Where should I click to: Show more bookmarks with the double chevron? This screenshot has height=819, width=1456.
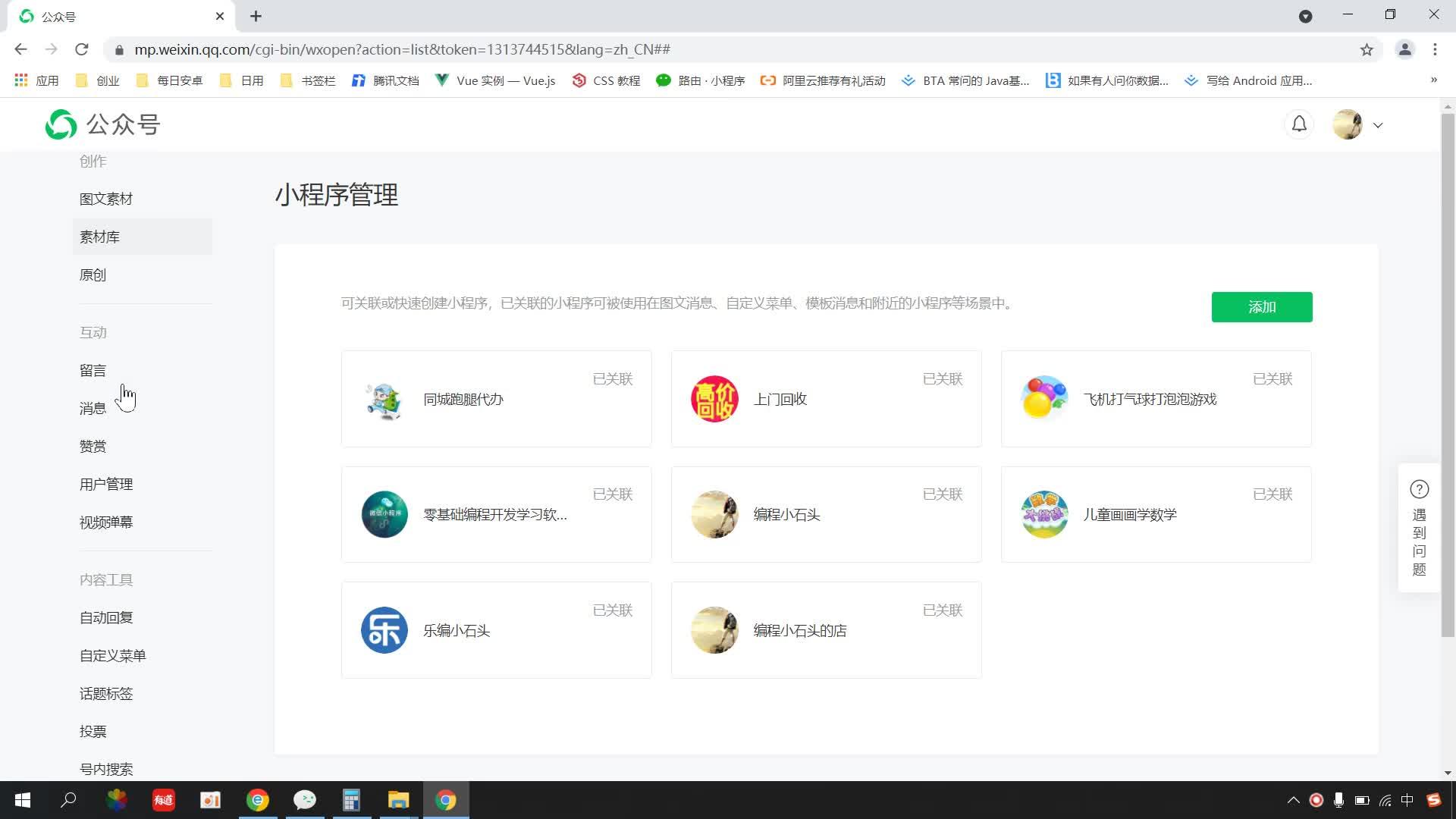(1433, 80)
